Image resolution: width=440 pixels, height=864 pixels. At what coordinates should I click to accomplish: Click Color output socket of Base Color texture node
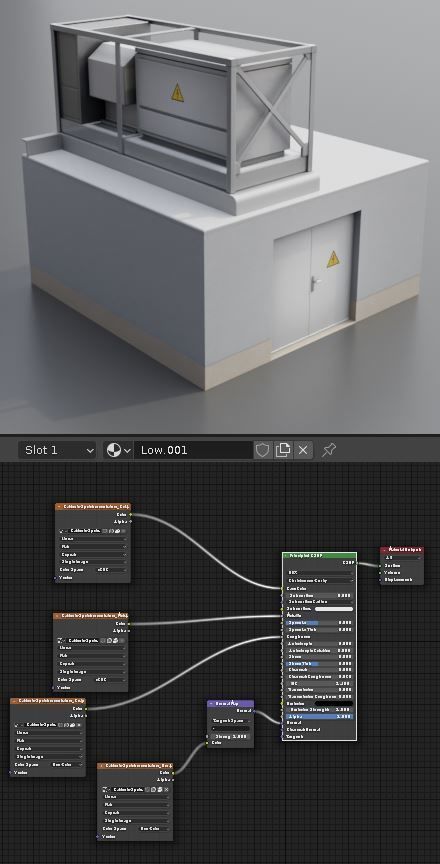point(131,515)
